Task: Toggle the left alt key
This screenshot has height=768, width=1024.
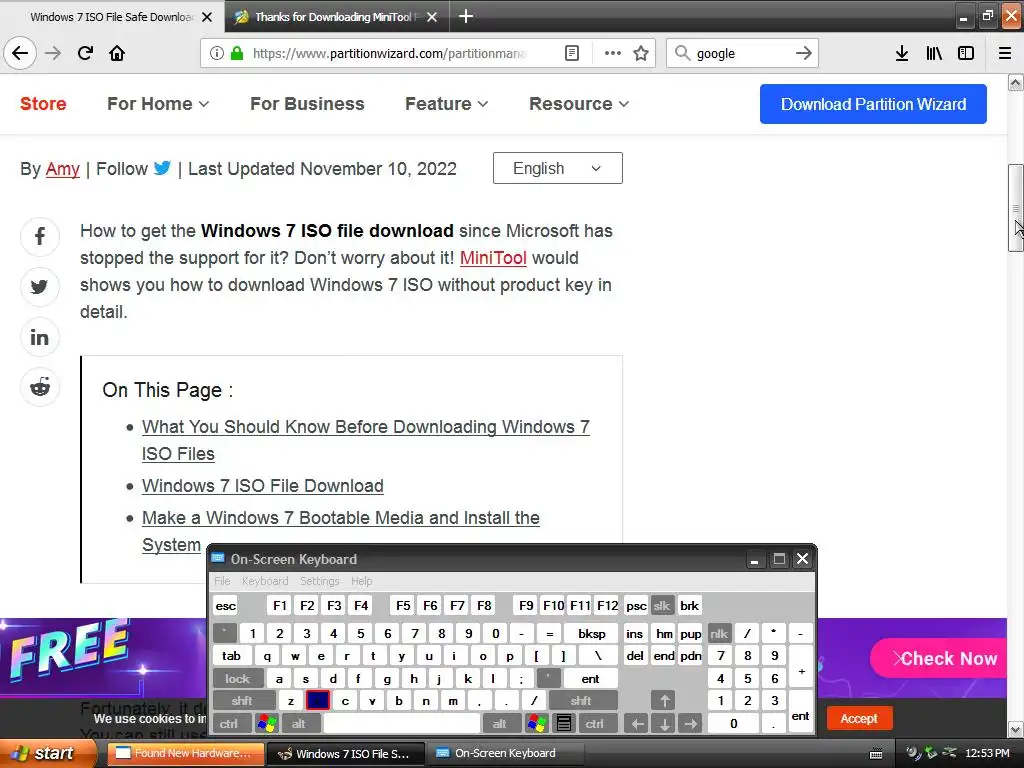Action: 299,723
